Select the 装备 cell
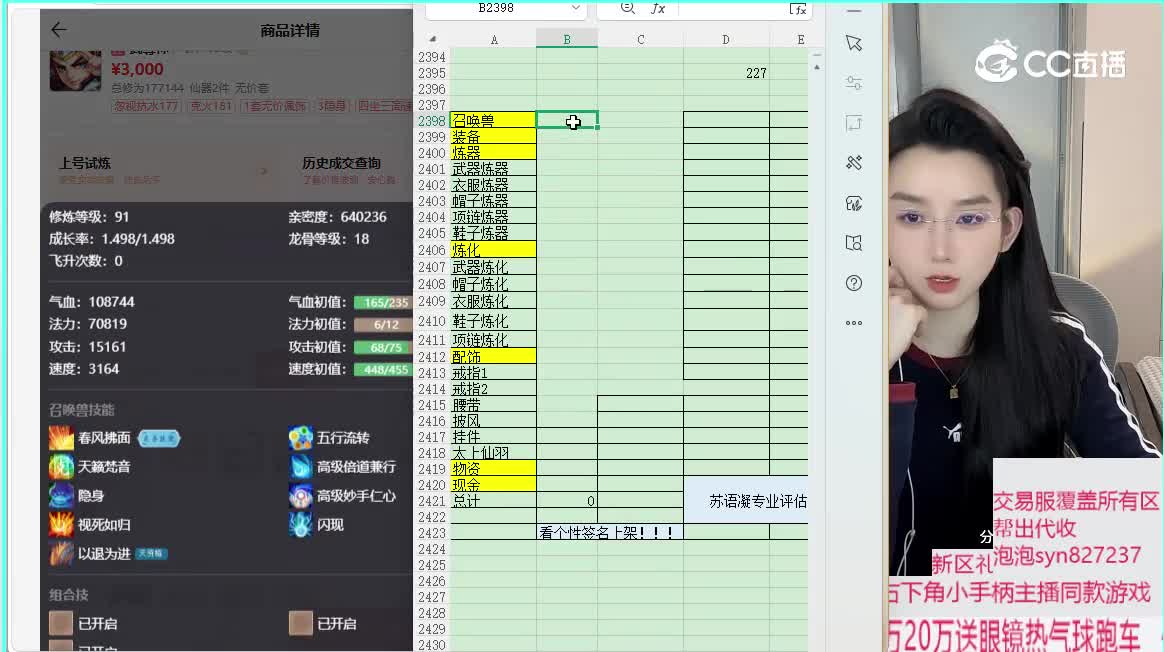Viewport: 1164px width, 652px height. 493,137
